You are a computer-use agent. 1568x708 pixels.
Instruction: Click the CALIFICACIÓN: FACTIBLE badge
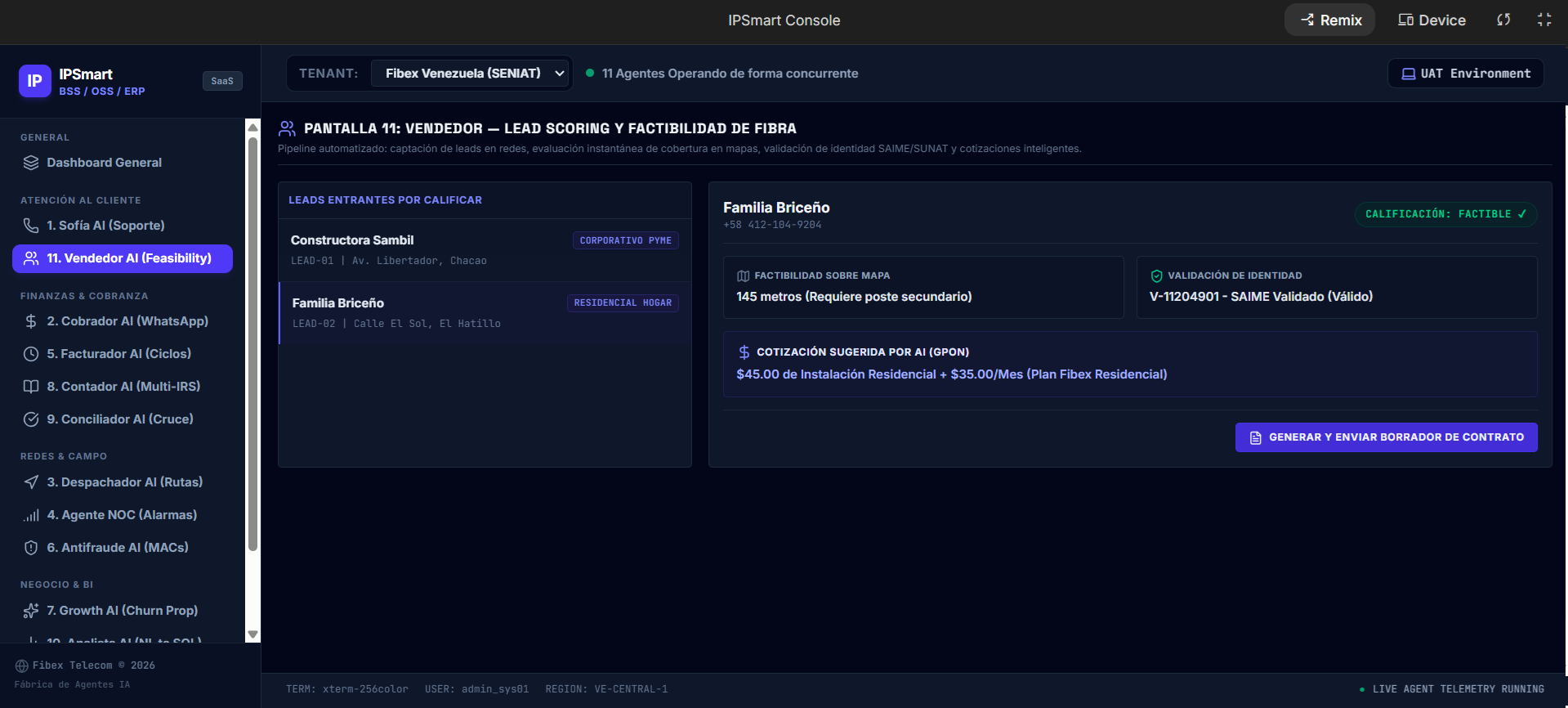tap(1445, 214)
